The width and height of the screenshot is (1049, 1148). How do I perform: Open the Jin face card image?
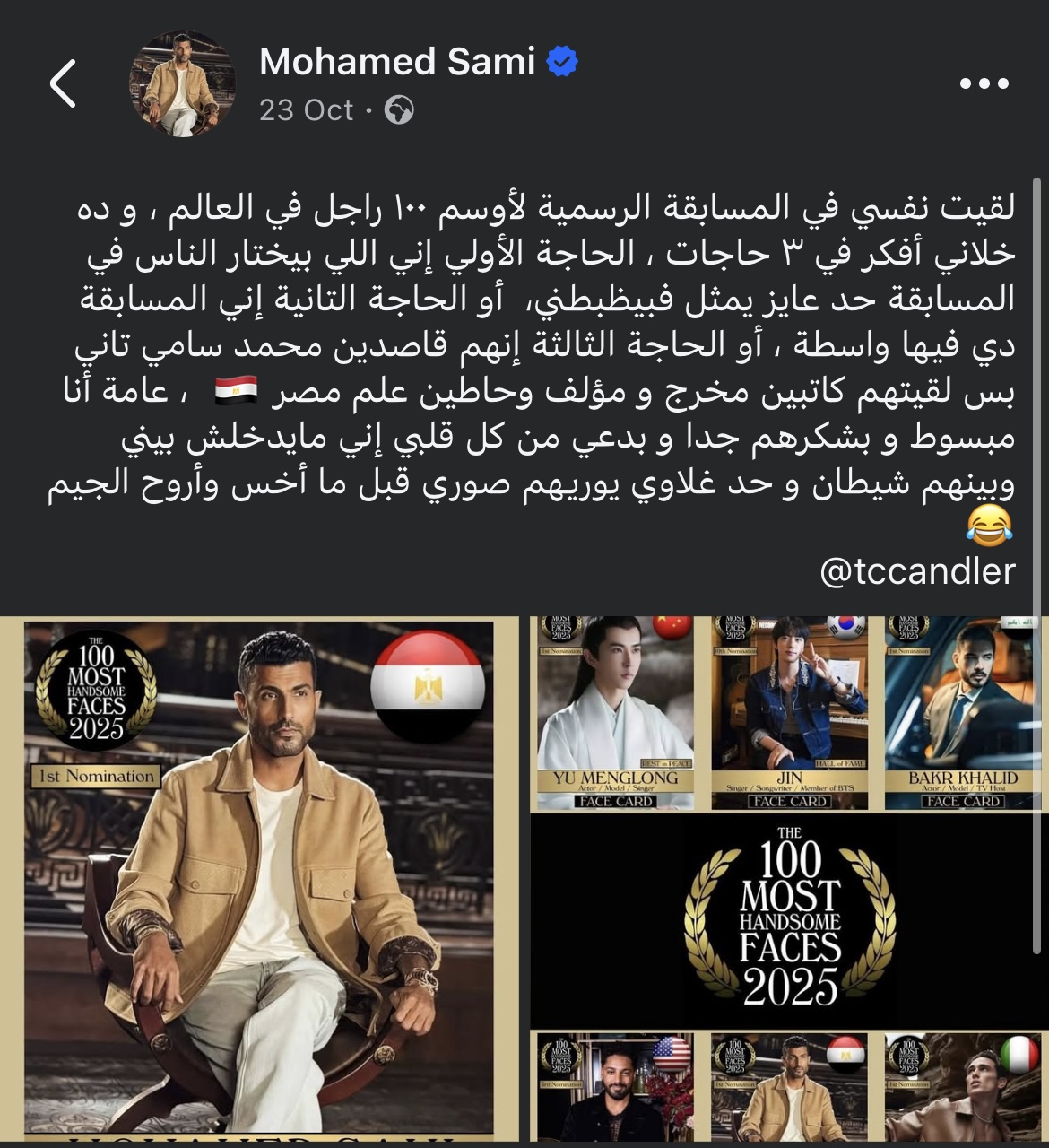[790, 713]
